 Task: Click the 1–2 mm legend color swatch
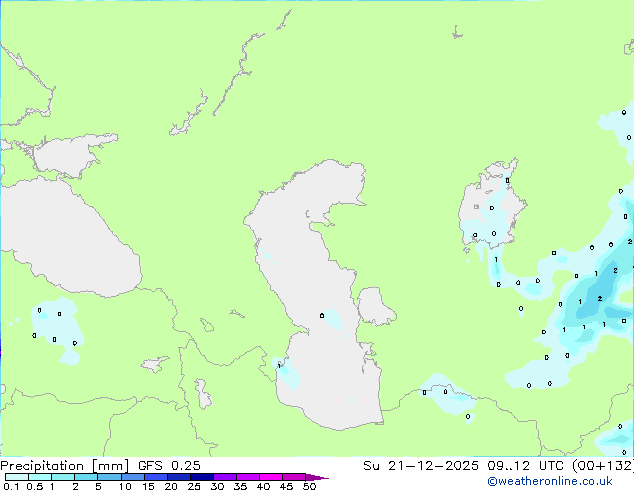[x=63, y=477]
